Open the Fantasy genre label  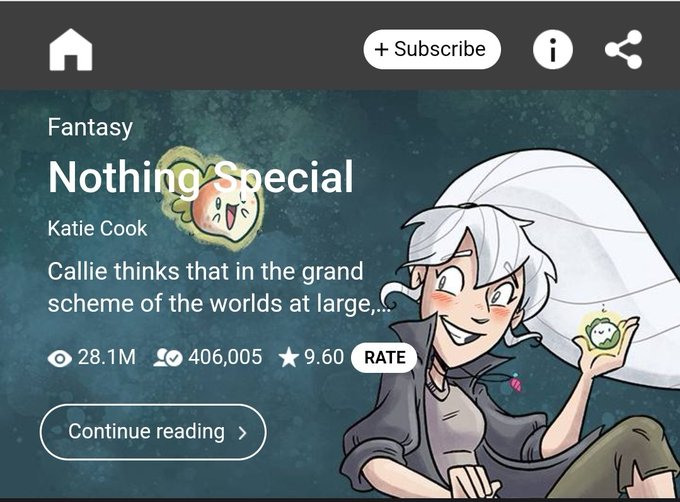(90, 128)
